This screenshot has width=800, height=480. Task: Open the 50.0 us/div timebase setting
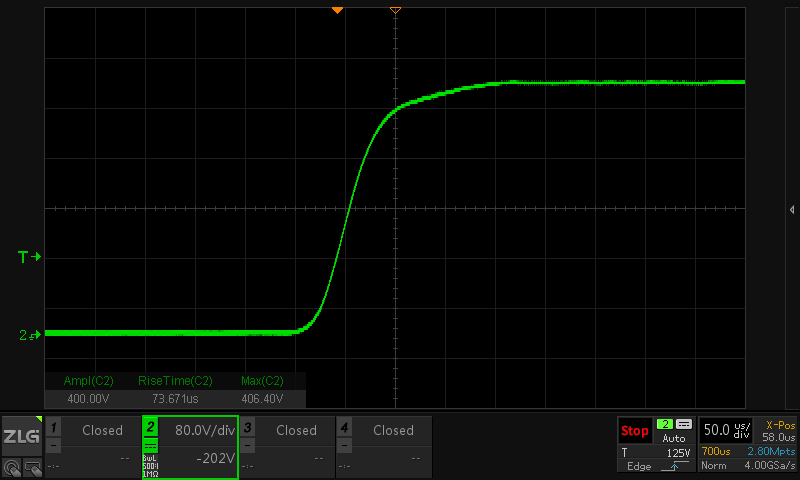coord(727,430)
